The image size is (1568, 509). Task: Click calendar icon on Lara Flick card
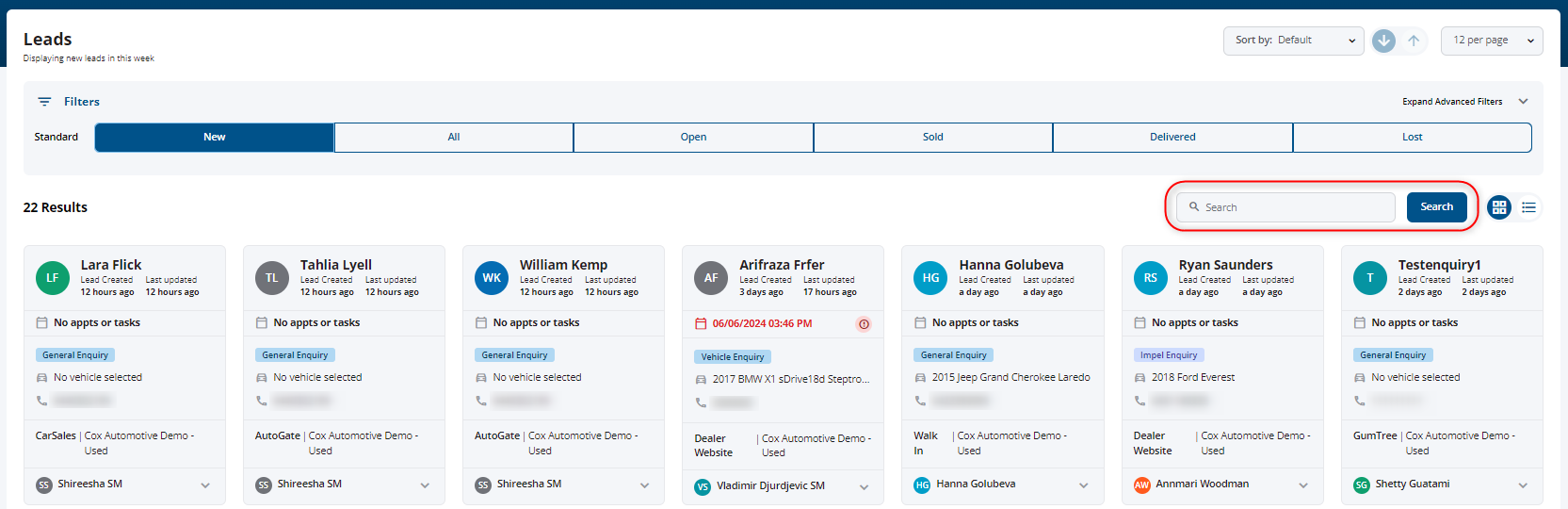[x=41, y=322]
